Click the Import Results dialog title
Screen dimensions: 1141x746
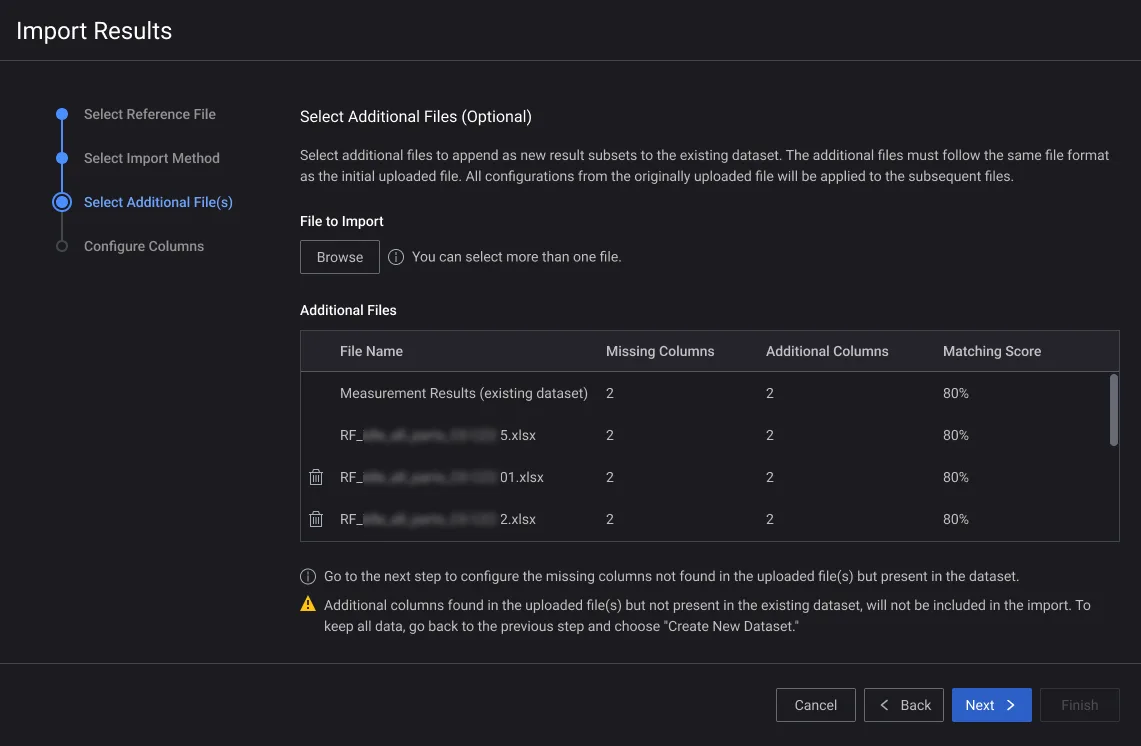pyautogui.click(x=94, y=31)
